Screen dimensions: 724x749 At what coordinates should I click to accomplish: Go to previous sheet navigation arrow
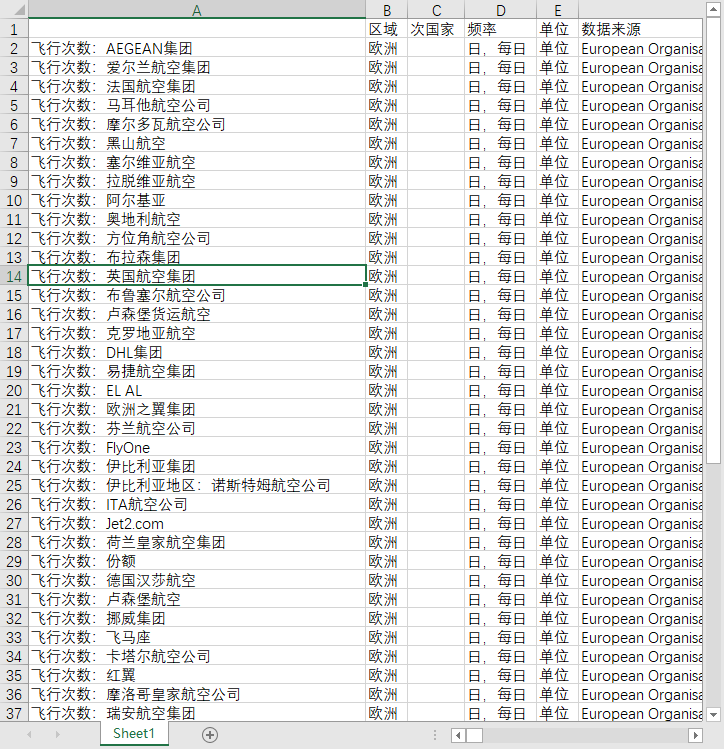30,735
